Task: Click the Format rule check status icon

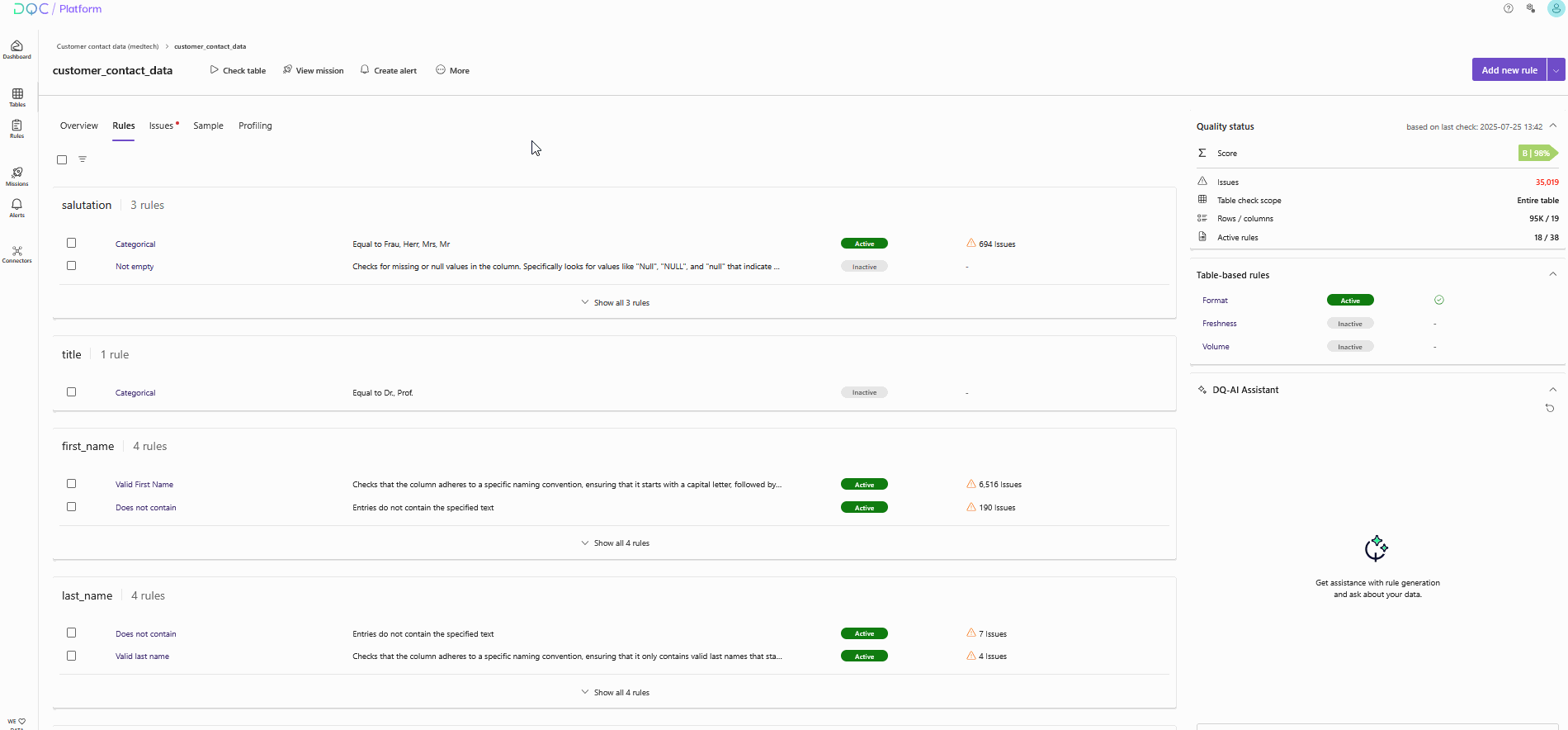Action: pyautogui.click(x=1439, y=300)
